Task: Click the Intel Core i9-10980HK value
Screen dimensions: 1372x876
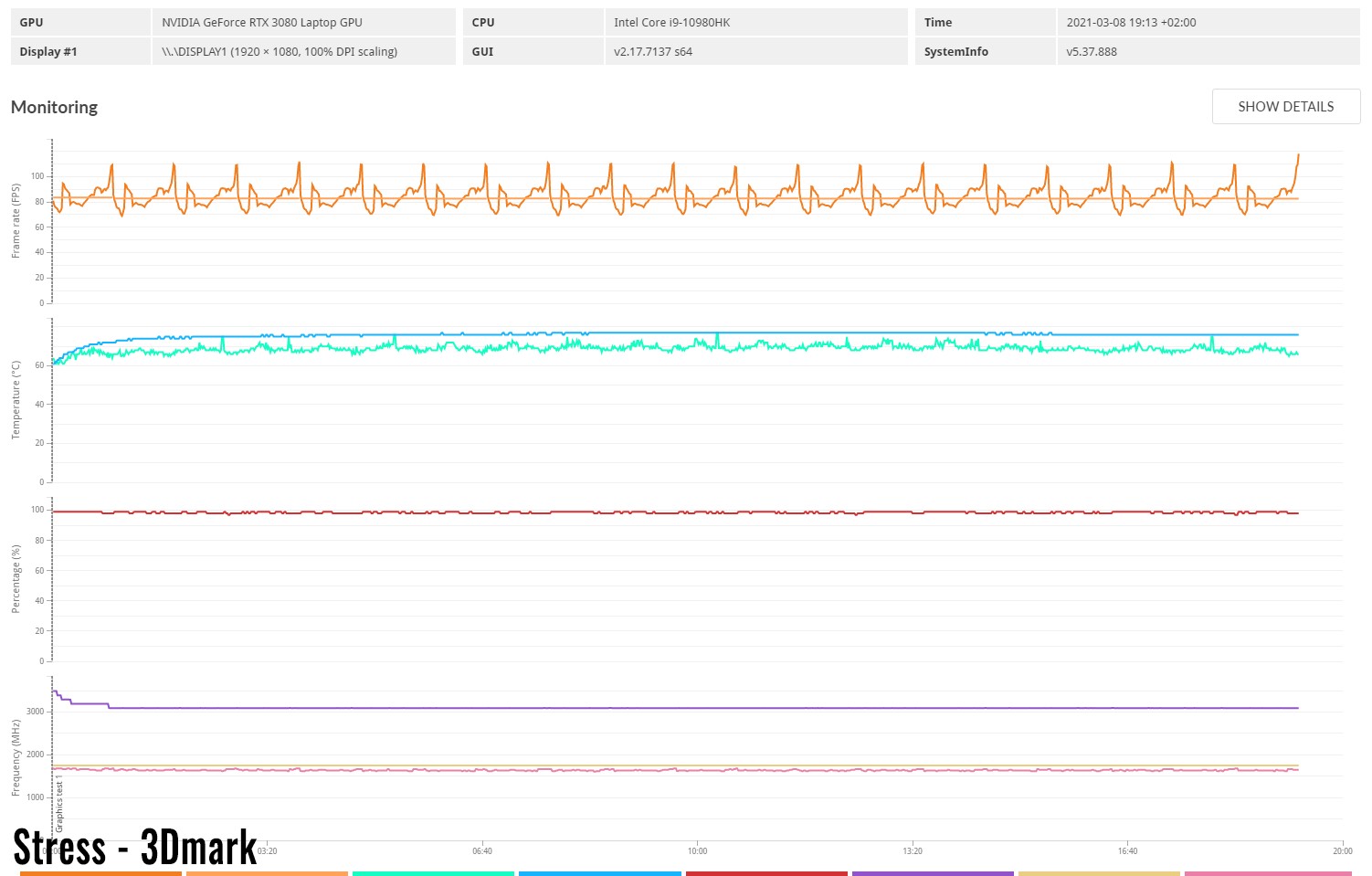Action: (671, 23)
